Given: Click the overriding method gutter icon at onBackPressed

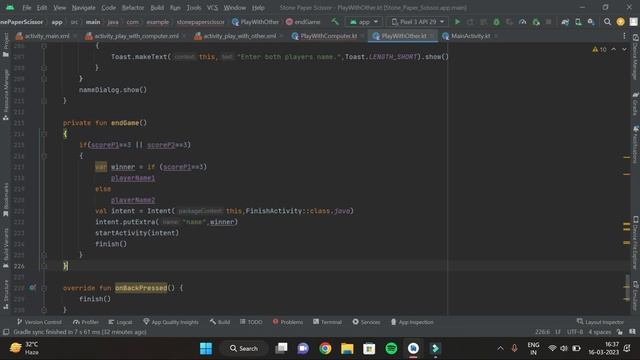Looking at the screenshot, I should pos(32,288).
